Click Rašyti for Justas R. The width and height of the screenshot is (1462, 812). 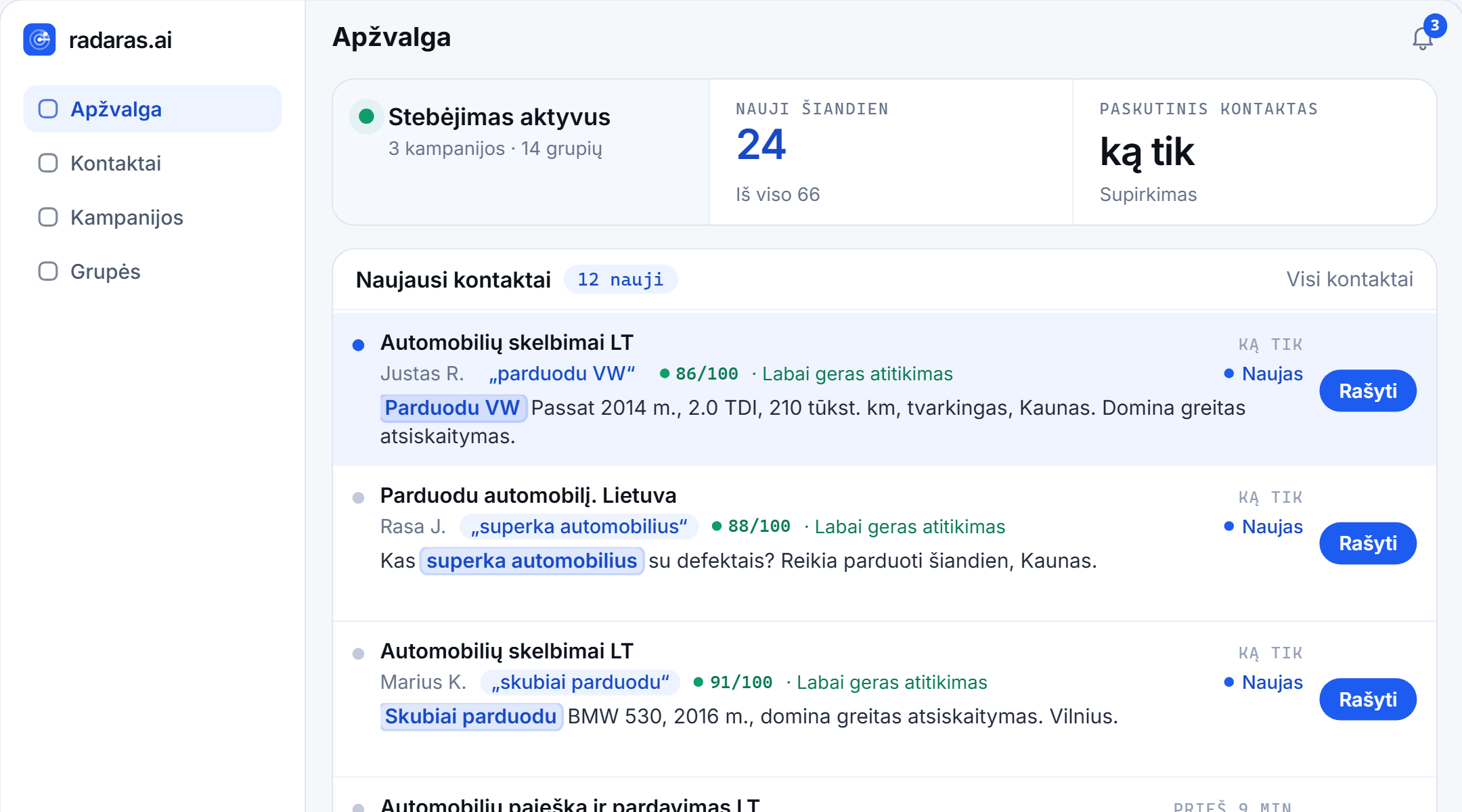point(1368,390)
